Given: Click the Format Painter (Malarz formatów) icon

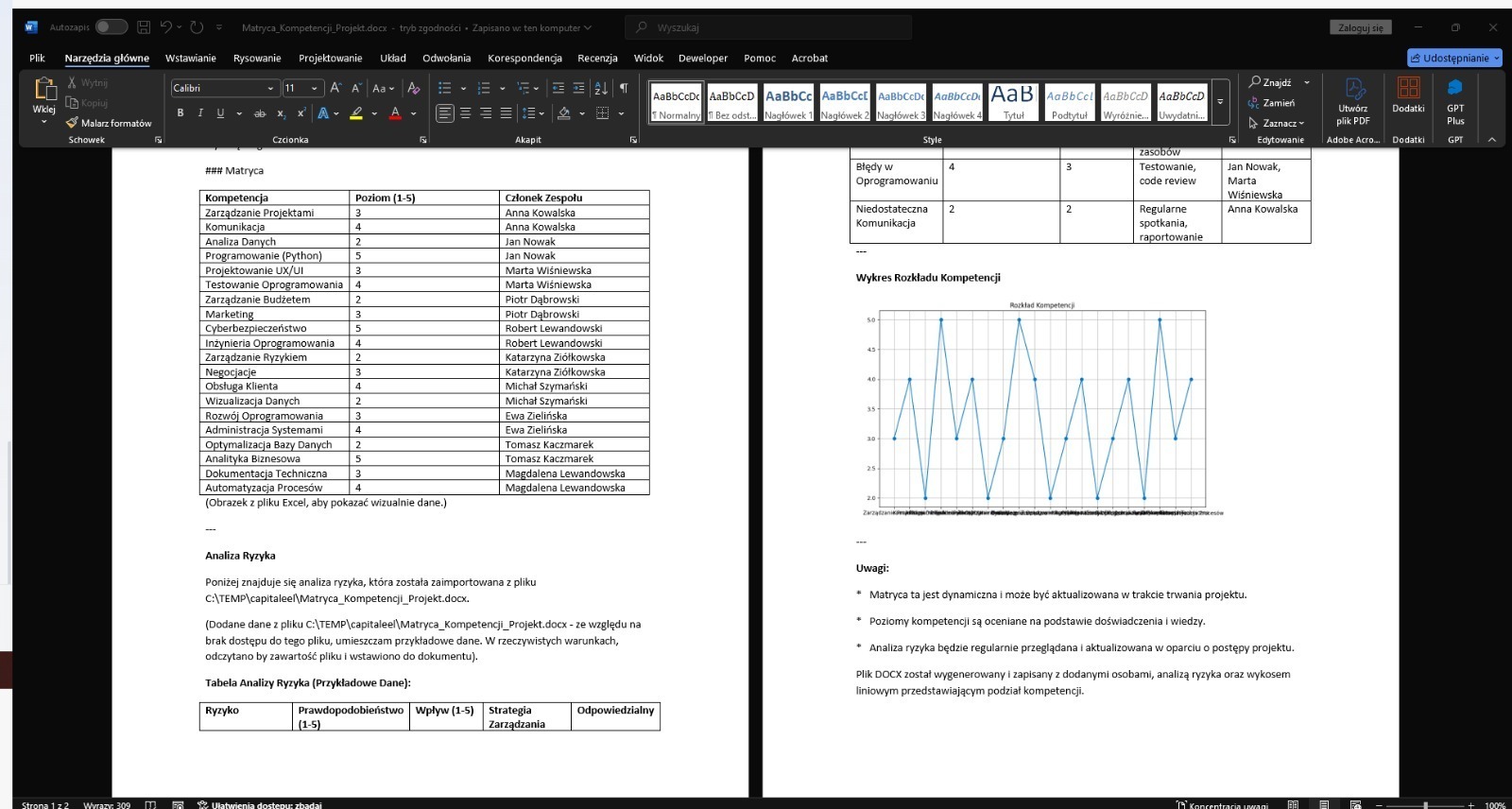Looking at the screenshot, I should pyautogui.click(x=73, y=123).
